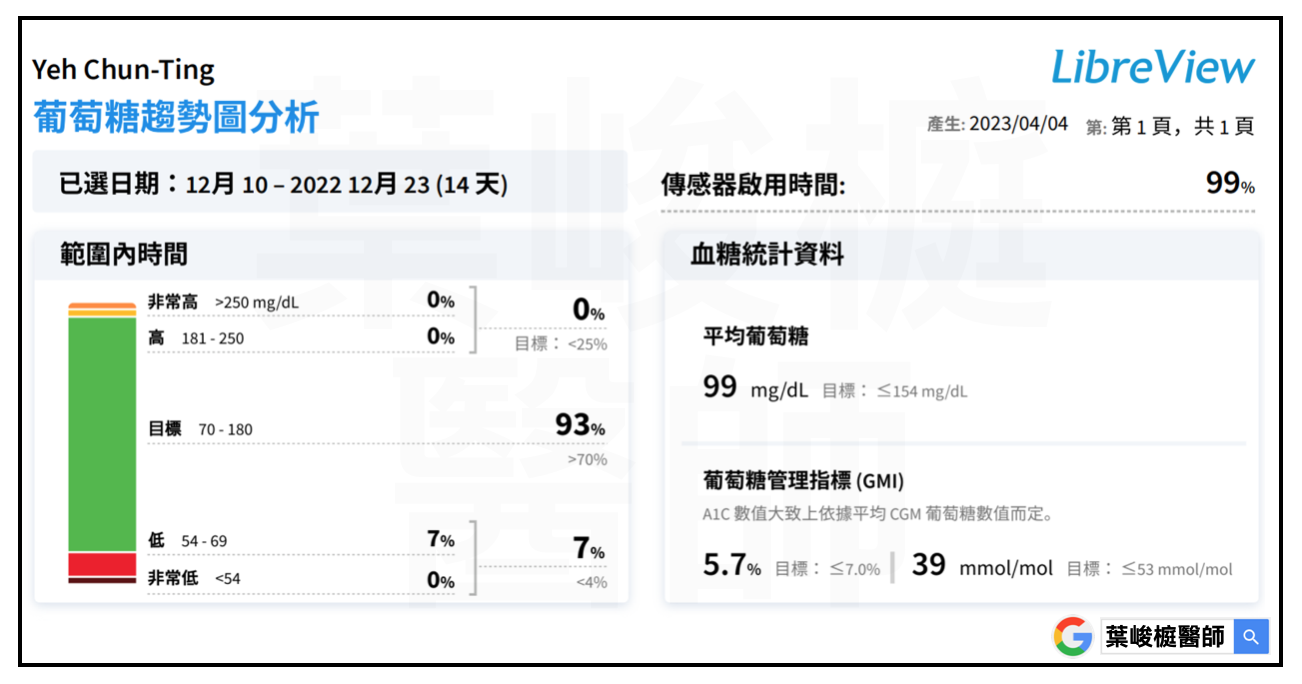The image size is (1302, 684).
Task: Click the 葡萄糖管理指標 (GMI) heading
Action: pos(803,481)
